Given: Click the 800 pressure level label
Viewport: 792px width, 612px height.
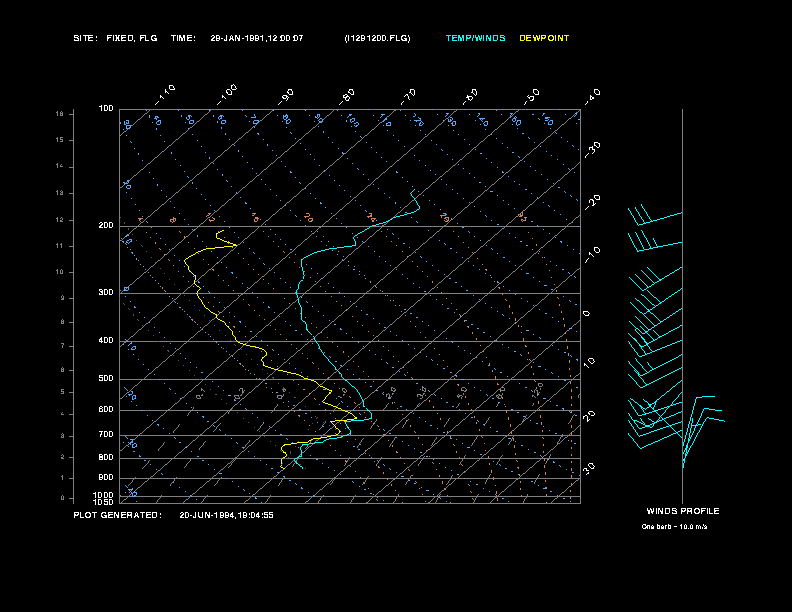Looking at the screenshot, I should (x=106, y=457).
